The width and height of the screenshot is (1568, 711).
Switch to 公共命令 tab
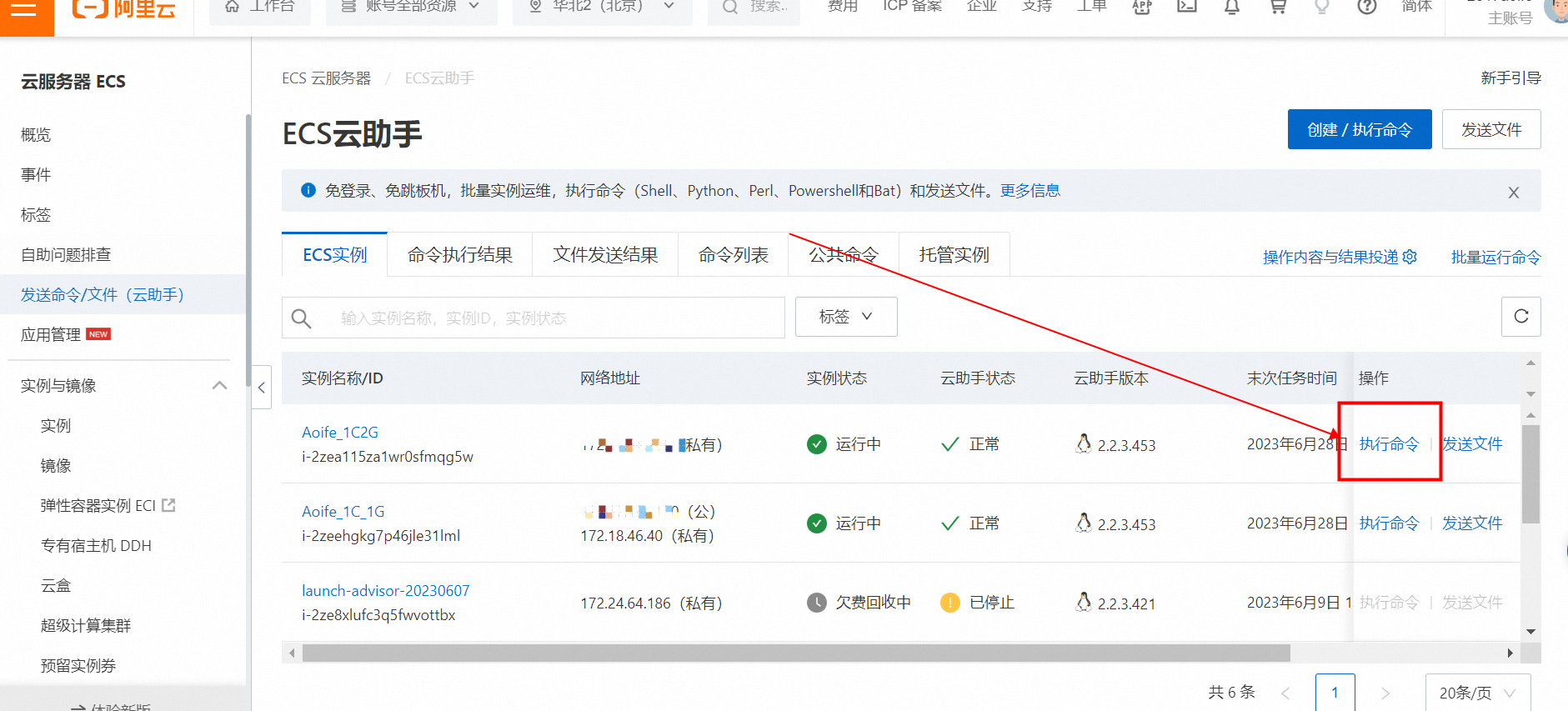[x=844, y=255]
